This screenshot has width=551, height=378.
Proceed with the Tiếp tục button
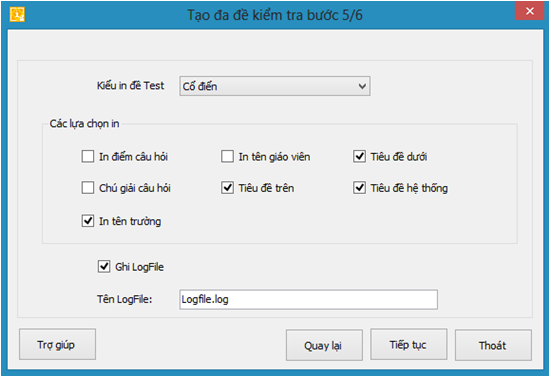tap(409, 344)
